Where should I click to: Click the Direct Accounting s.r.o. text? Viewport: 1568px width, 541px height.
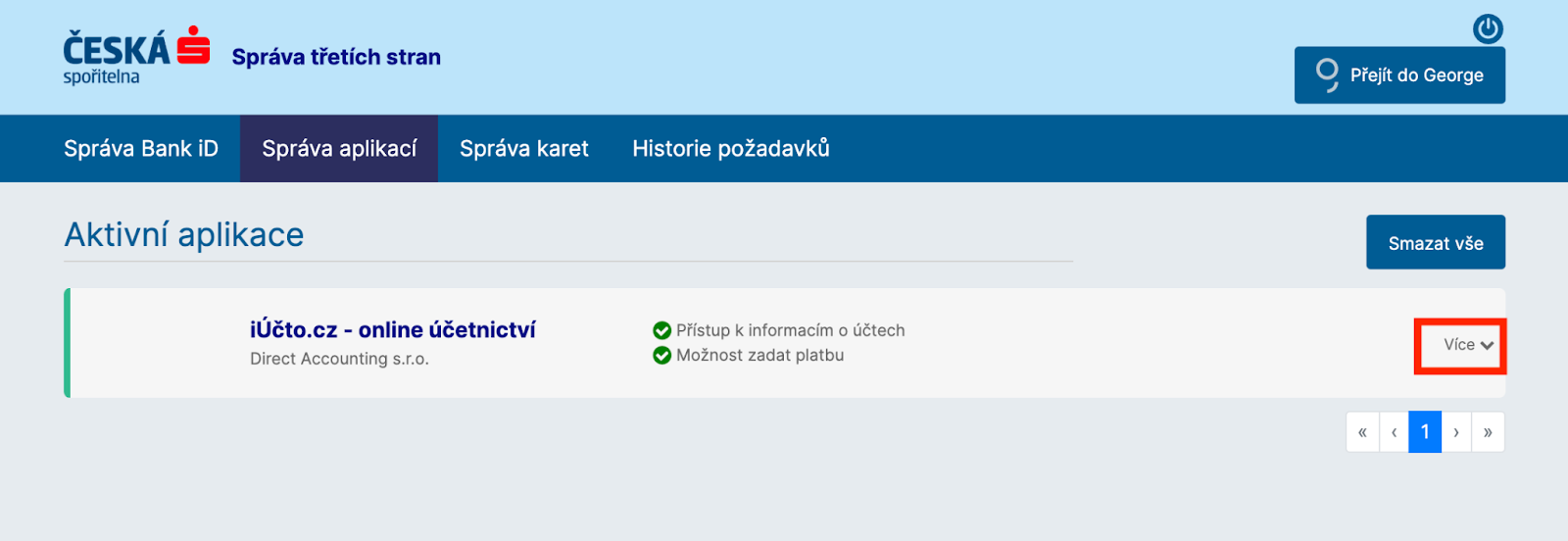339,359
